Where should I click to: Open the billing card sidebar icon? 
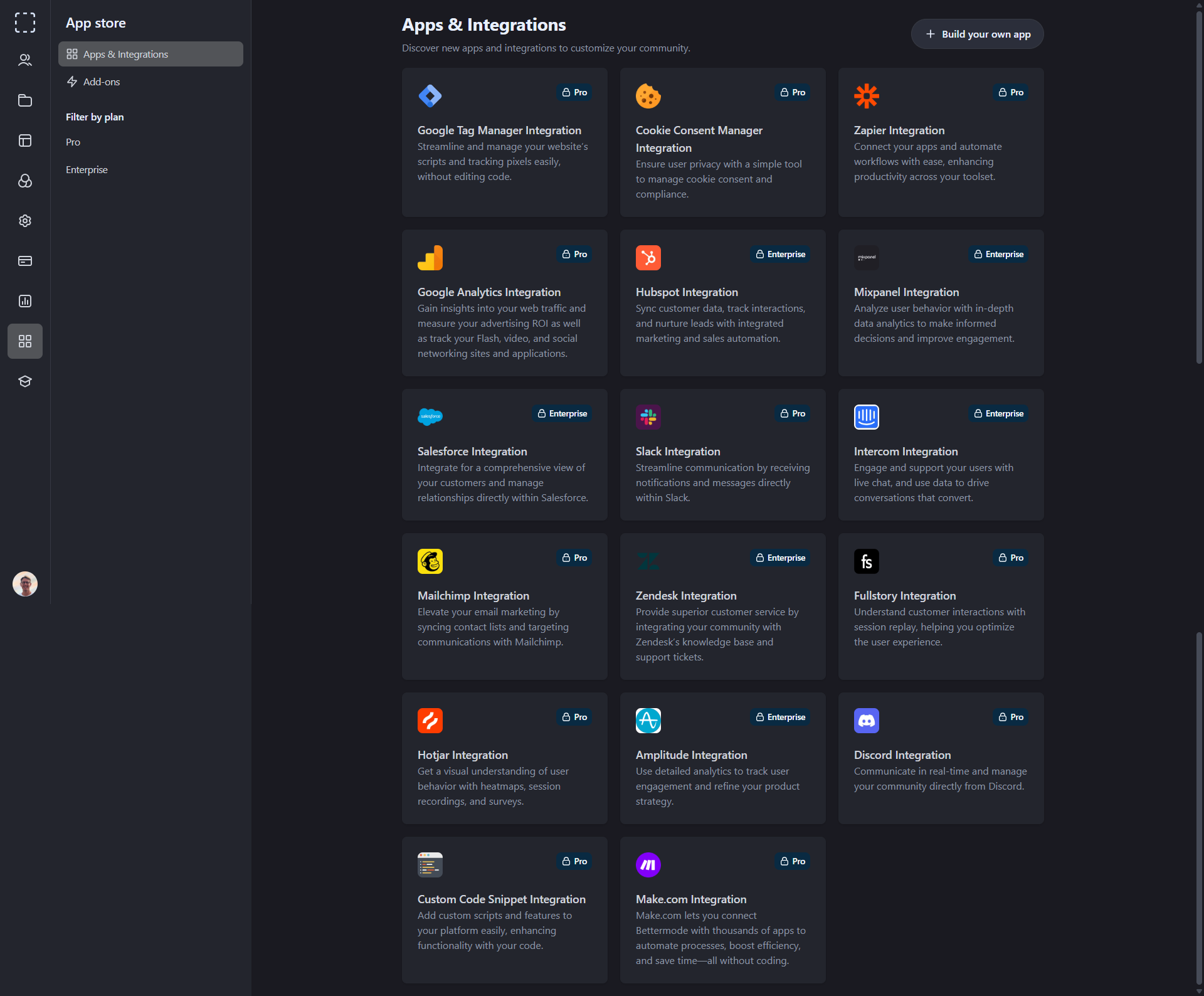tap(25, 261)
